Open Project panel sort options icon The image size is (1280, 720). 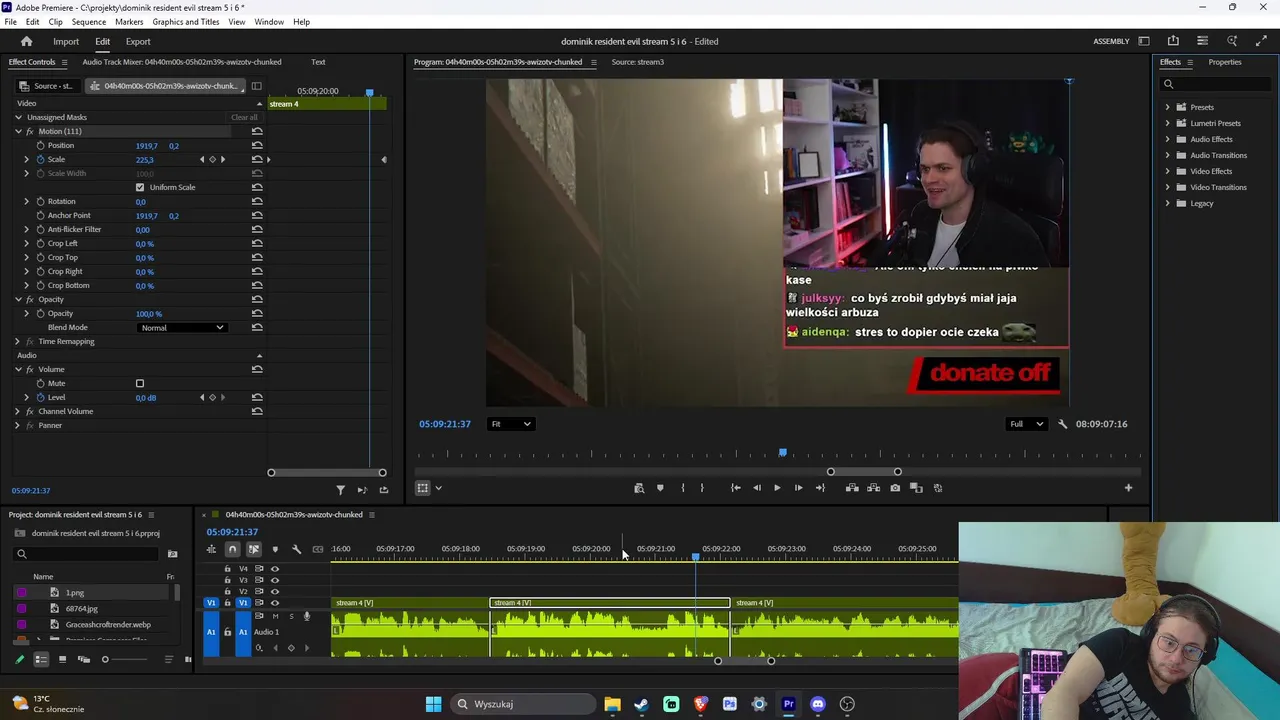tap(168, 659)
